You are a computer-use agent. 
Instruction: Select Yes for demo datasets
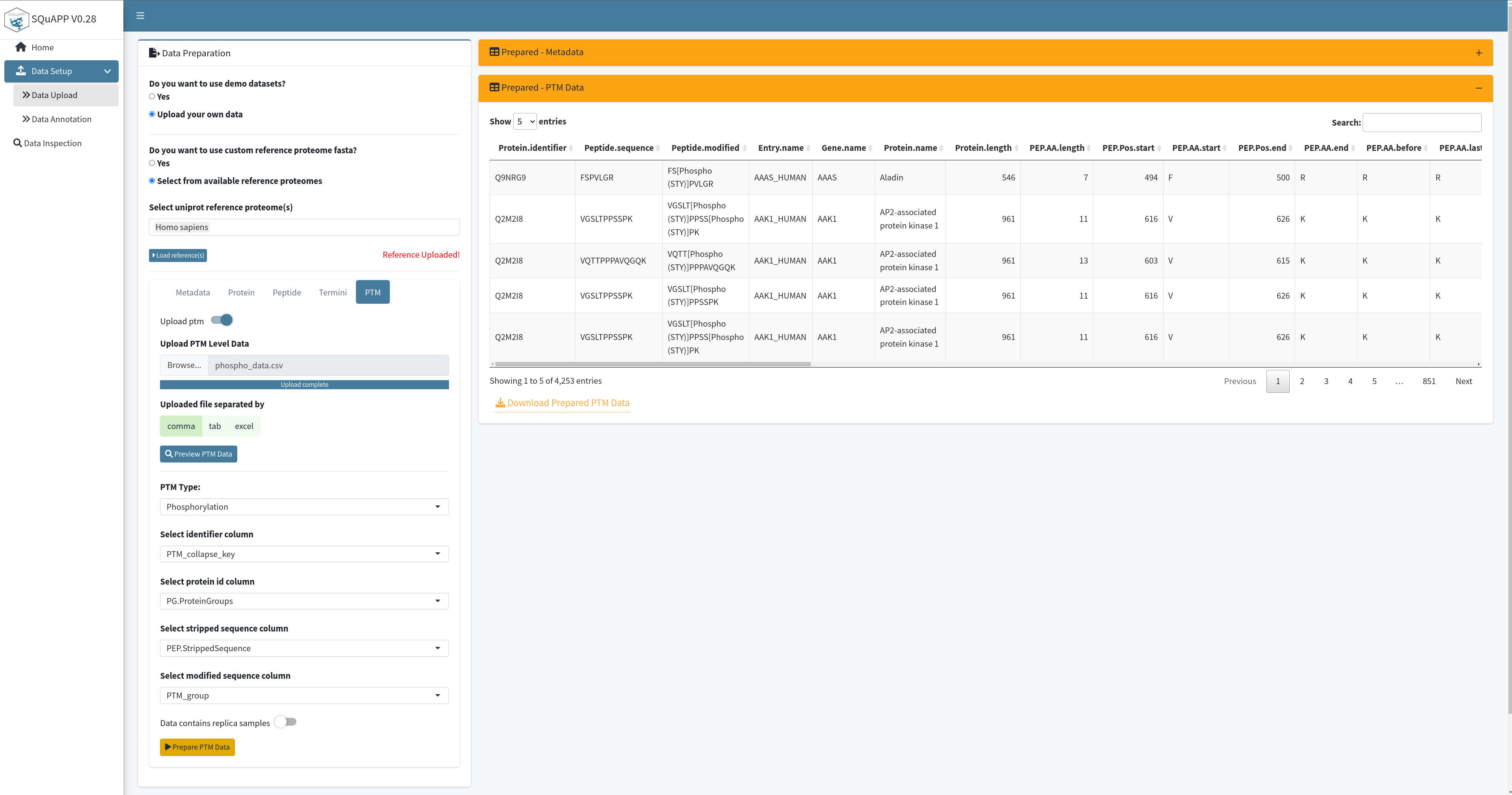(152, 97)
